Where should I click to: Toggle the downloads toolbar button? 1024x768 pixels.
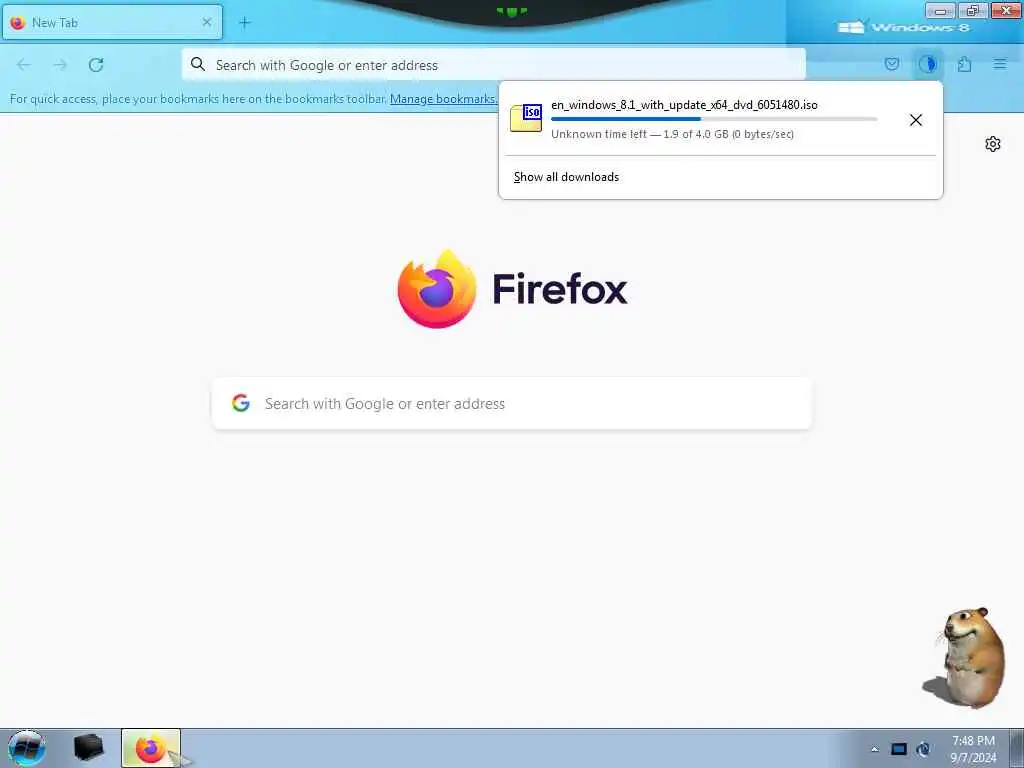(x=928, y=64)
